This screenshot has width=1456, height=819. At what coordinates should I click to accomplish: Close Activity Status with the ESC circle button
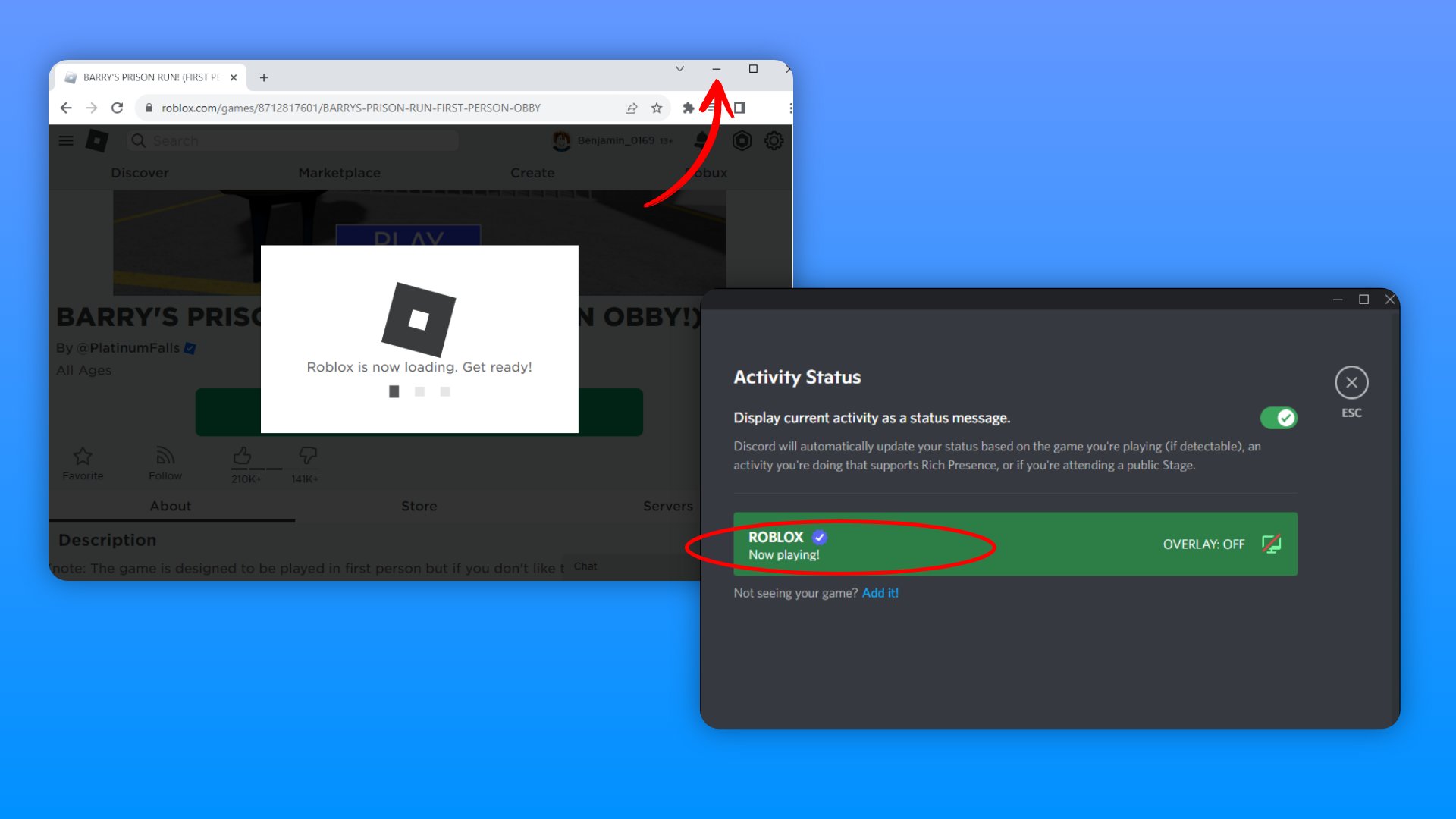tap(1351, 382)
